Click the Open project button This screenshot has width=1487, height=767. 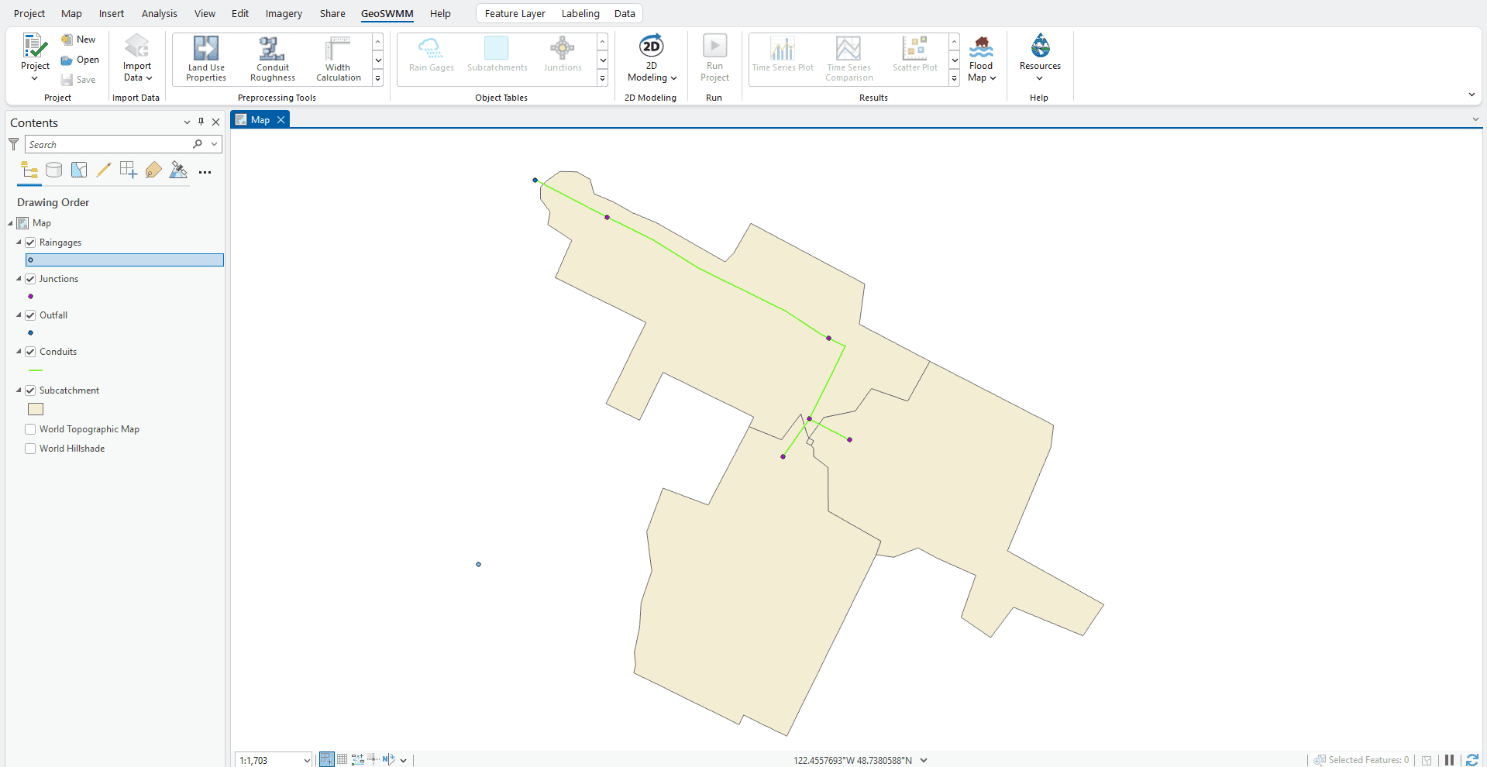pos(79,59)
